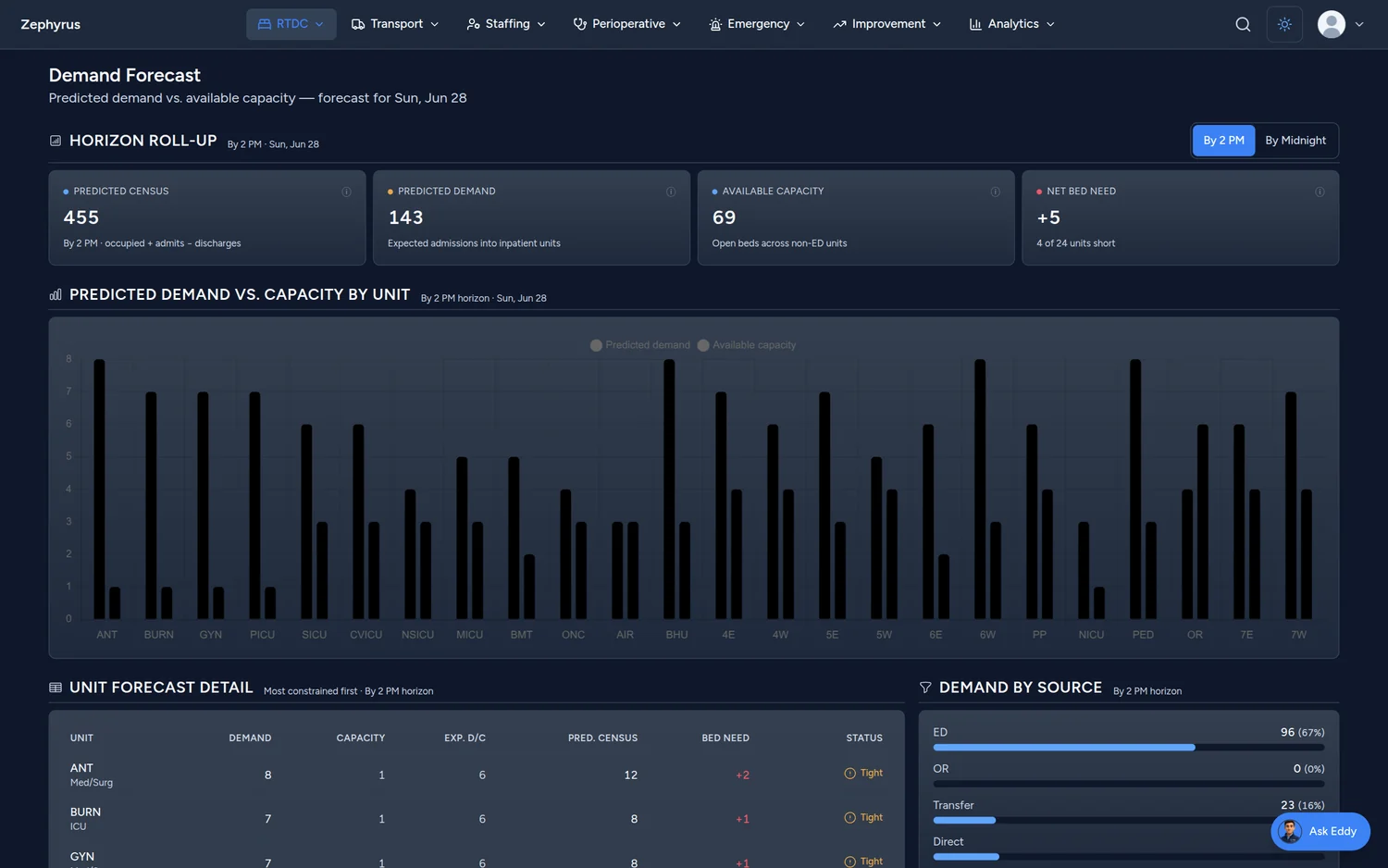
Task: Expand the RTDC dropdown menu
Action: pyautogui.click(x=291, y=24)
